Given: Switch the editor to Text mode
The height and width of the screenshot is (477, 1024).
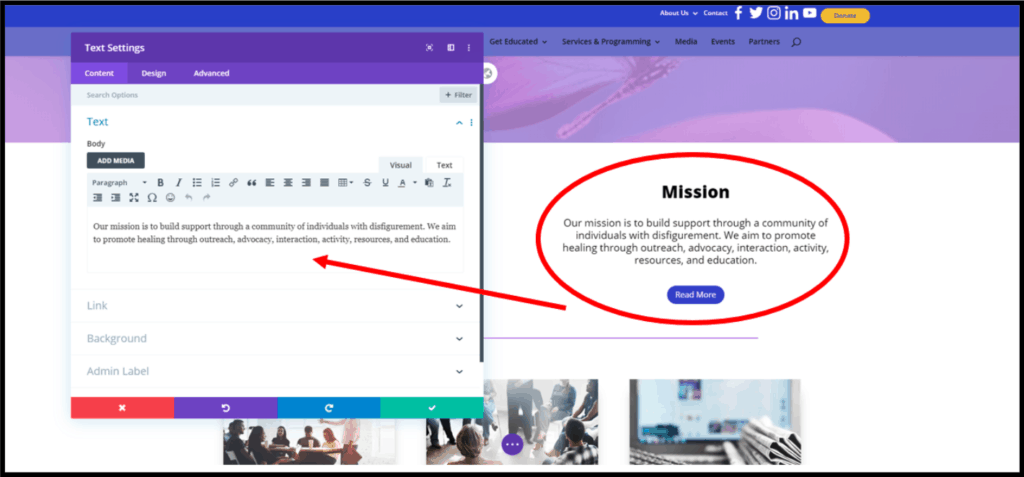Looking at the screenshot, I should point(444,165).
